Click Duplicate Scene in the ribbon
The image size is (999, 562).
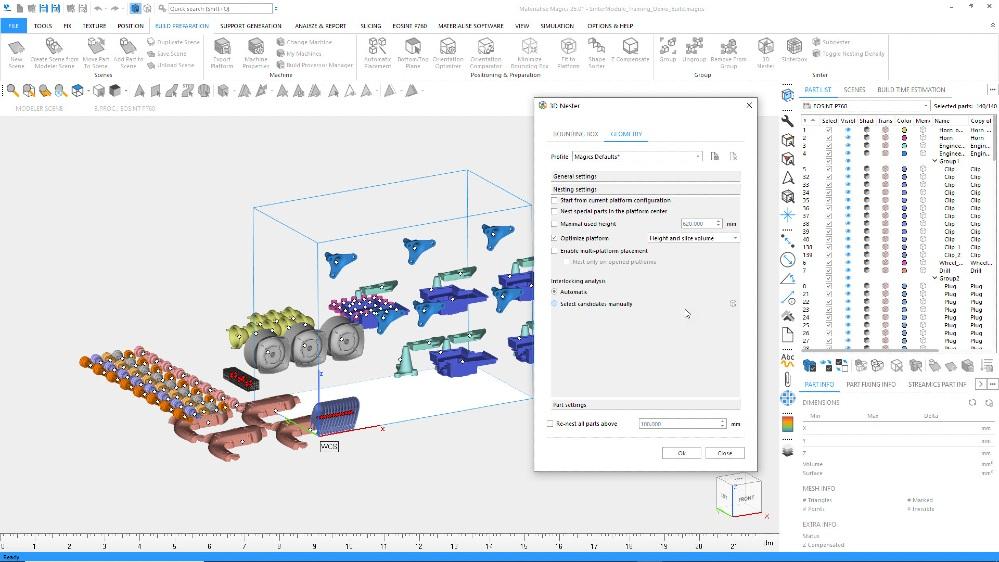pos(173,42)
